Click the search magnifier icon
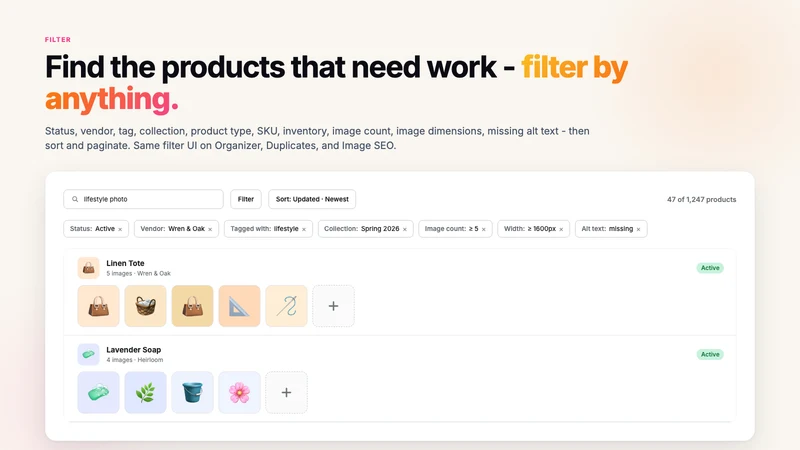Screen dimensions: 800x450 [75, 199]
